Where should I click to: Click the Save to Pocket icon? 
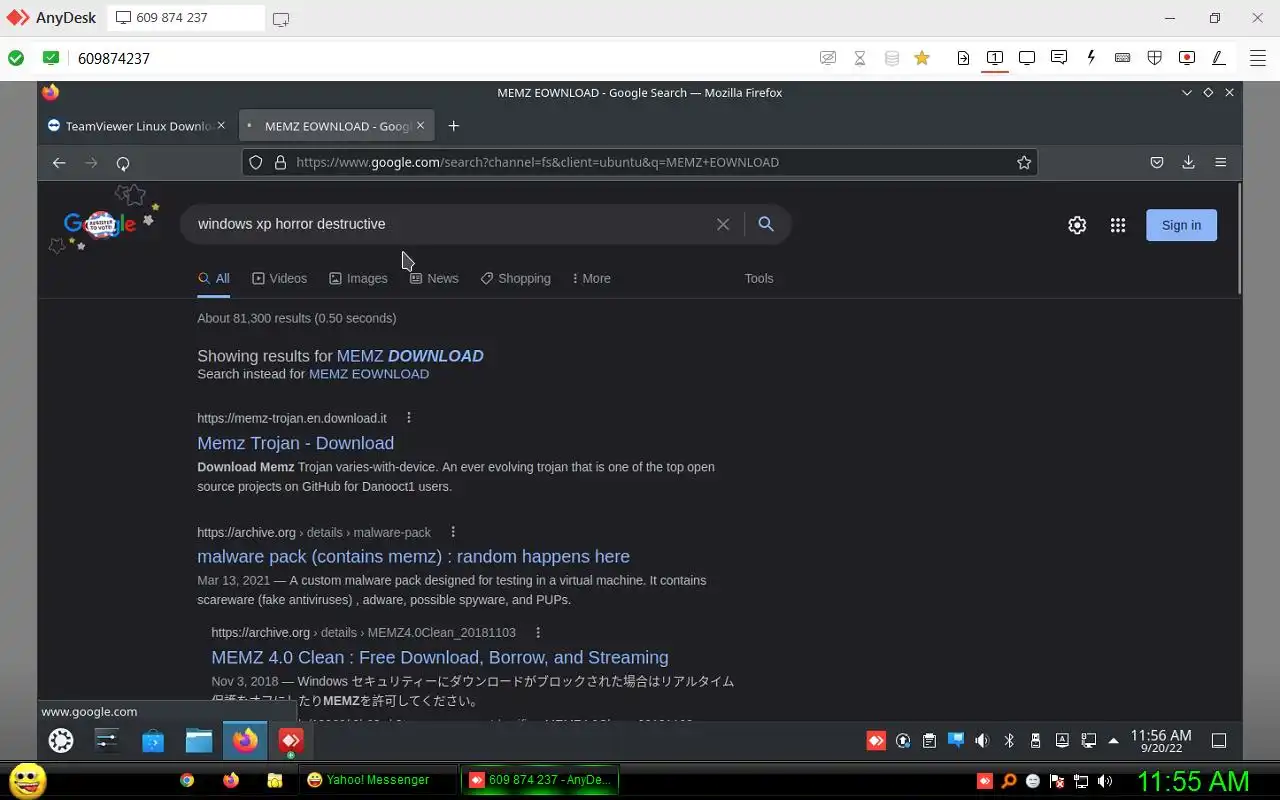click(x=1157, y=162)
